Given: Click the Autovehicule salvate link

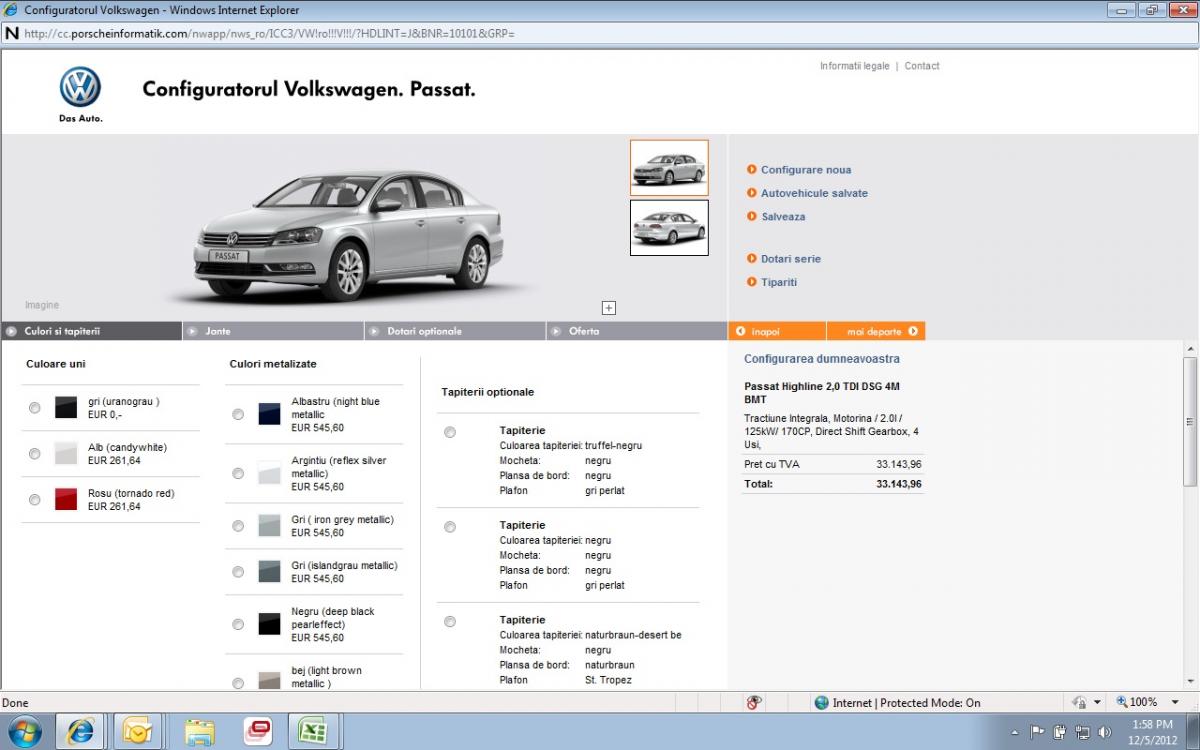Looking at the screenshot, I should click(x=814, y=193).
